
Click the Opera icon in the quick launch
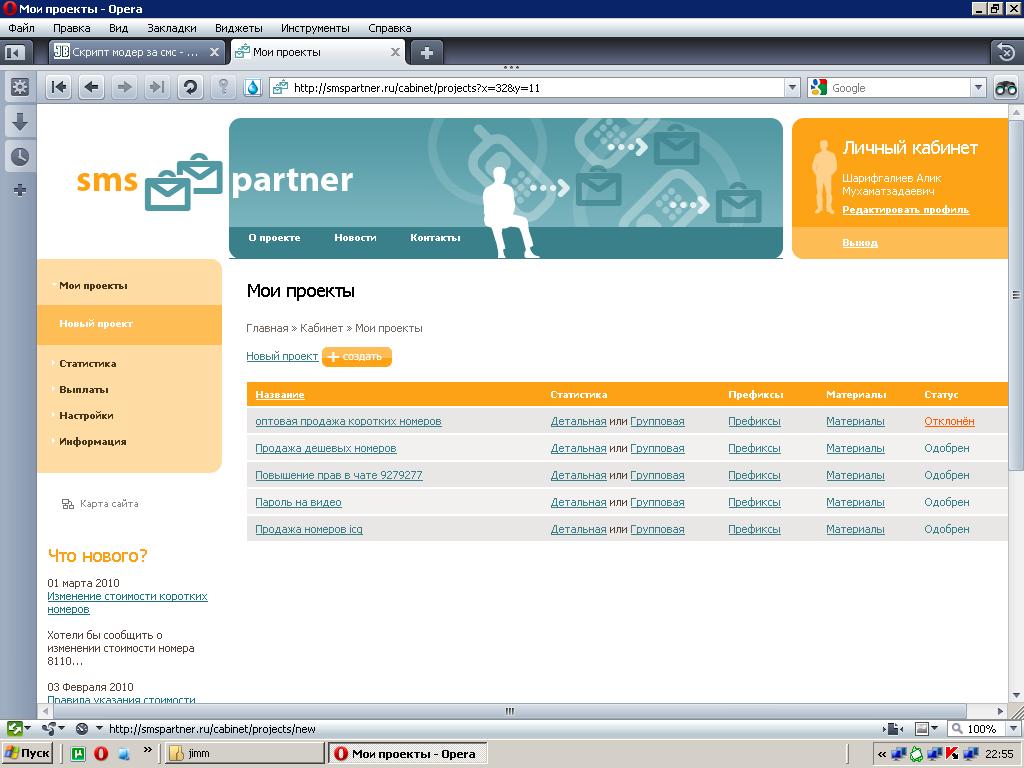pos(101,753)
